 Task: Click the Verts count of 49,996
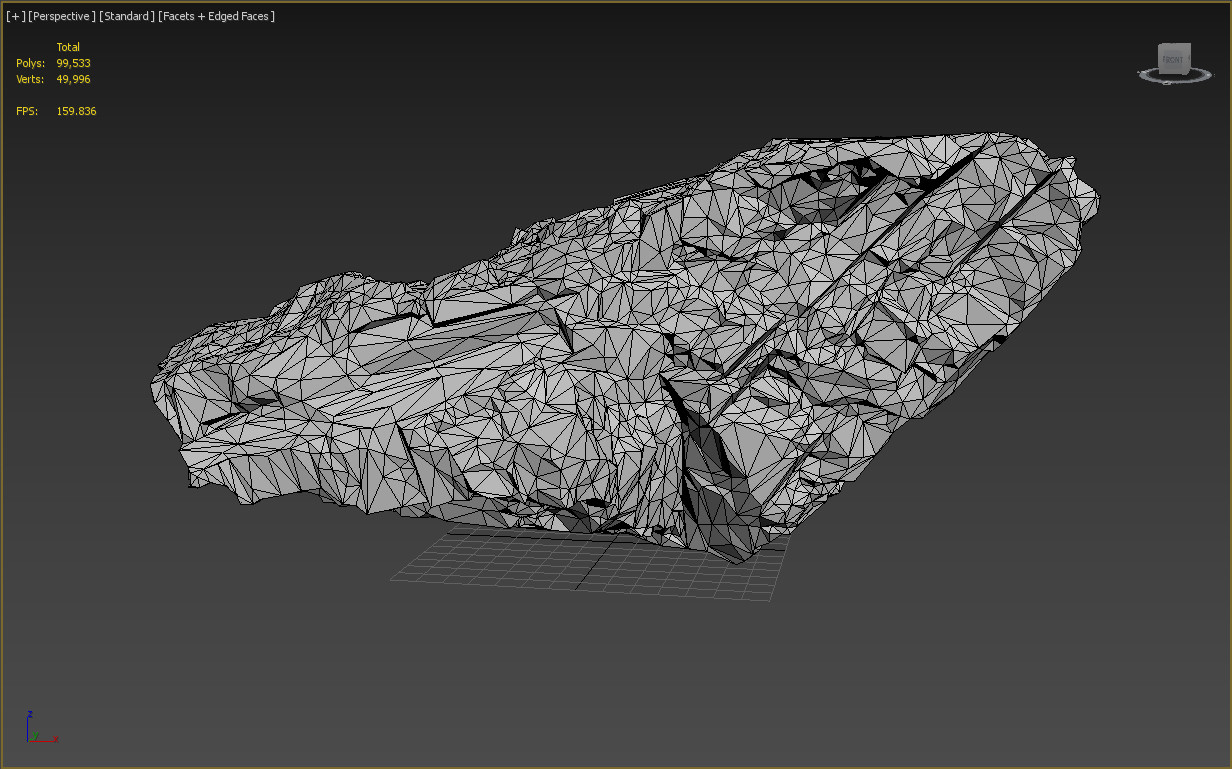click(74, 79)
